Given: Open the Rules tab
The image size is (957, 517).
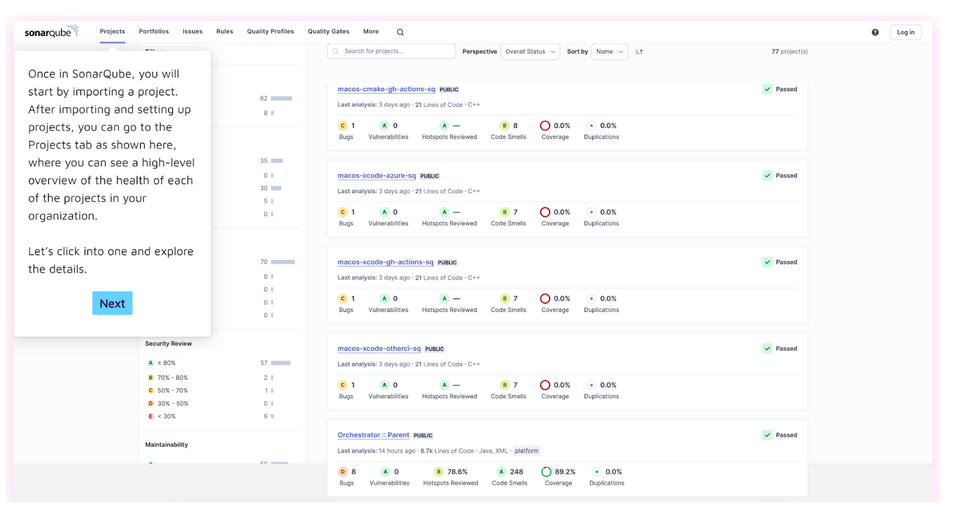Looking at the screenshot, I should (225, 32).
